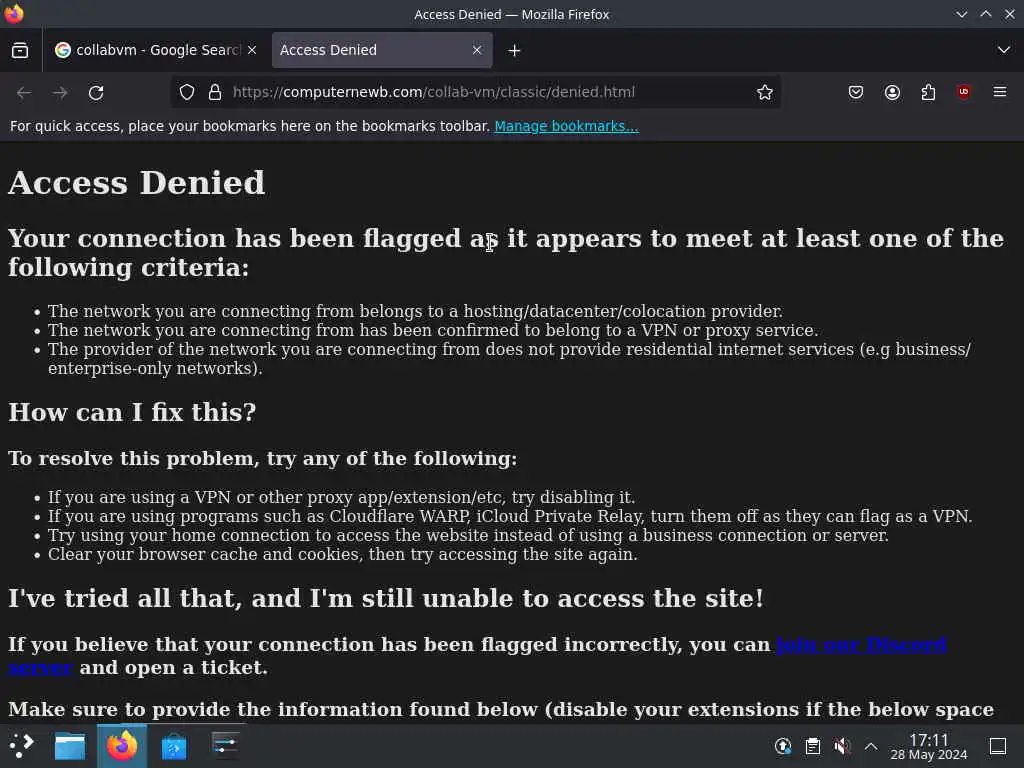Open the Firefox account menu
The height and width of the screenshot is (768, 1024).
(x=892, y=92)
